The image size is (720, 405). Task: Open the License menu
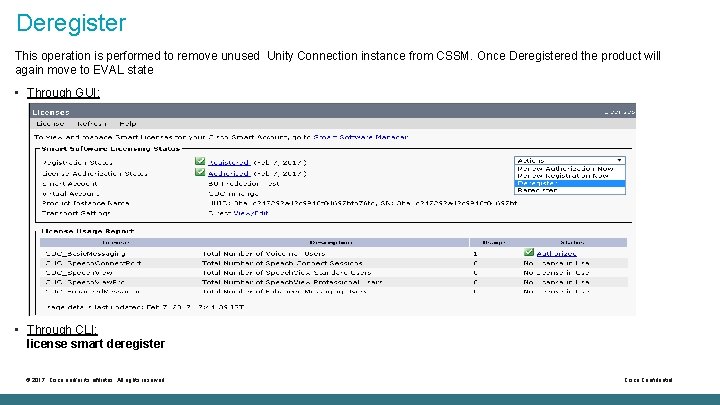coord(50,124)
